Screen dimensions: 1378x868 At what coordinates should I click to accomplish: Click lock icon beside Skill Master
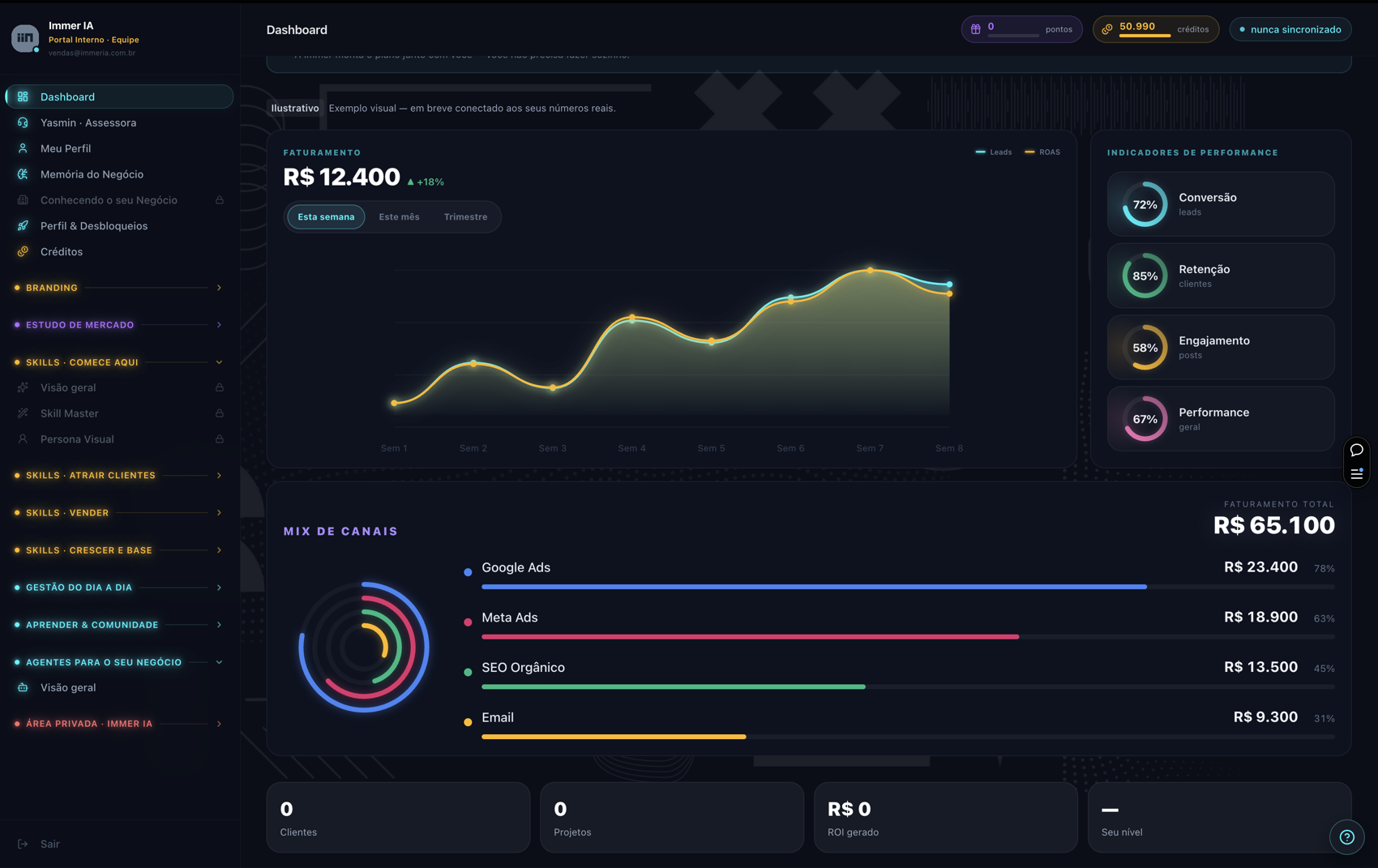click(x=220, y=413)
